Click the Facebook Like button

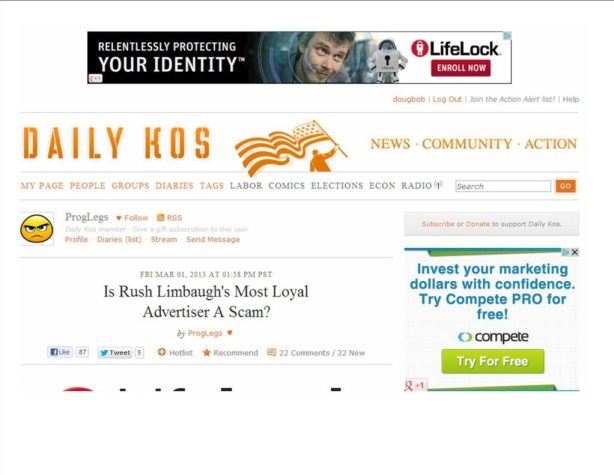[60, 352]
